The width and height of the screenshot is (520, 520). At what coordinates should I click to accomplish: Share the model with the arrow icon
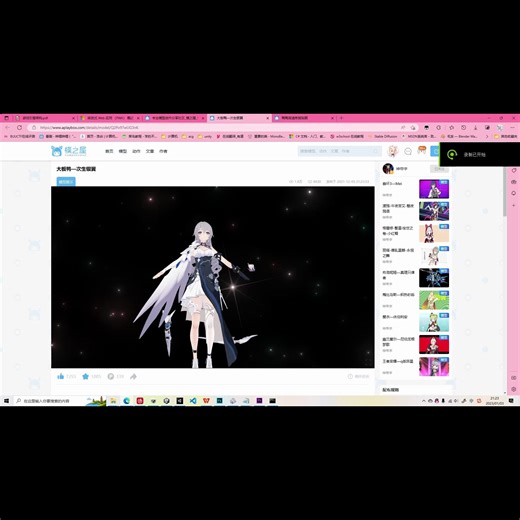coord(133,376)
